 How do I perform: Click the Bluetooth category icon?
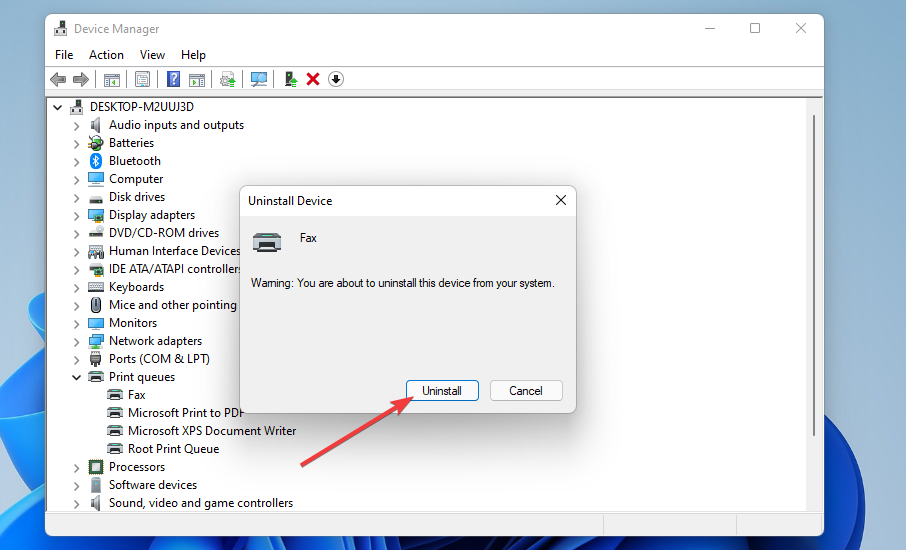(x=96, y=161)
